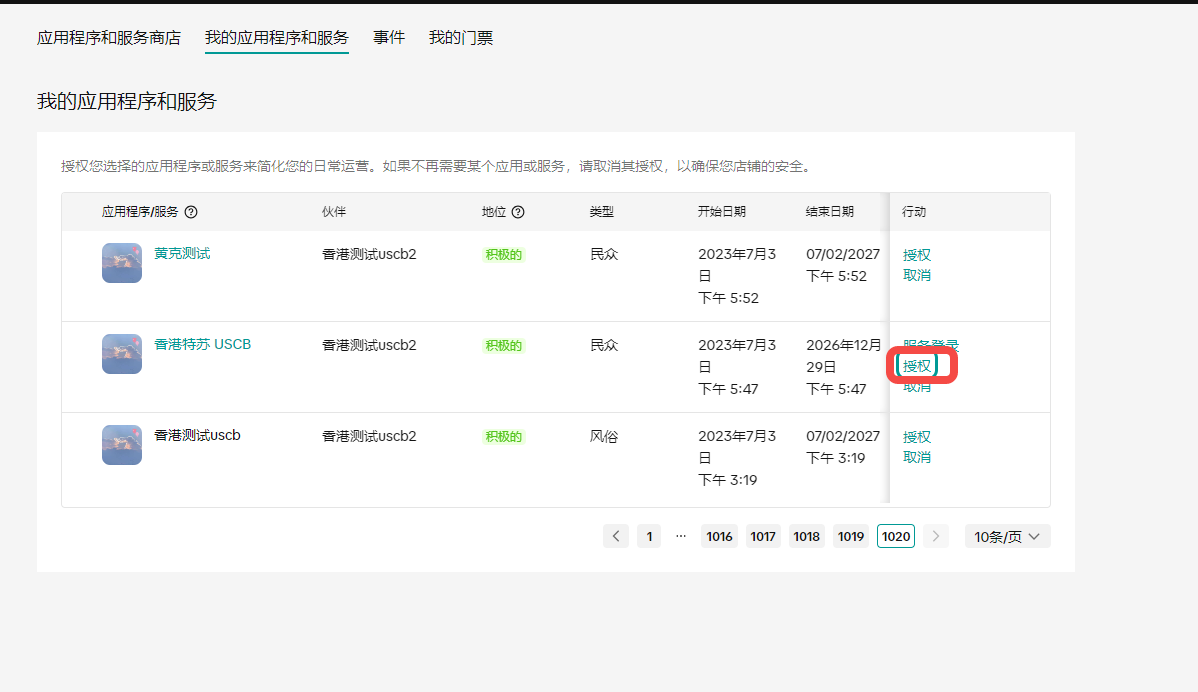Click 授权 for 香港特苏 USCB
The image size is (1198, 692).
tap(917, 366)
